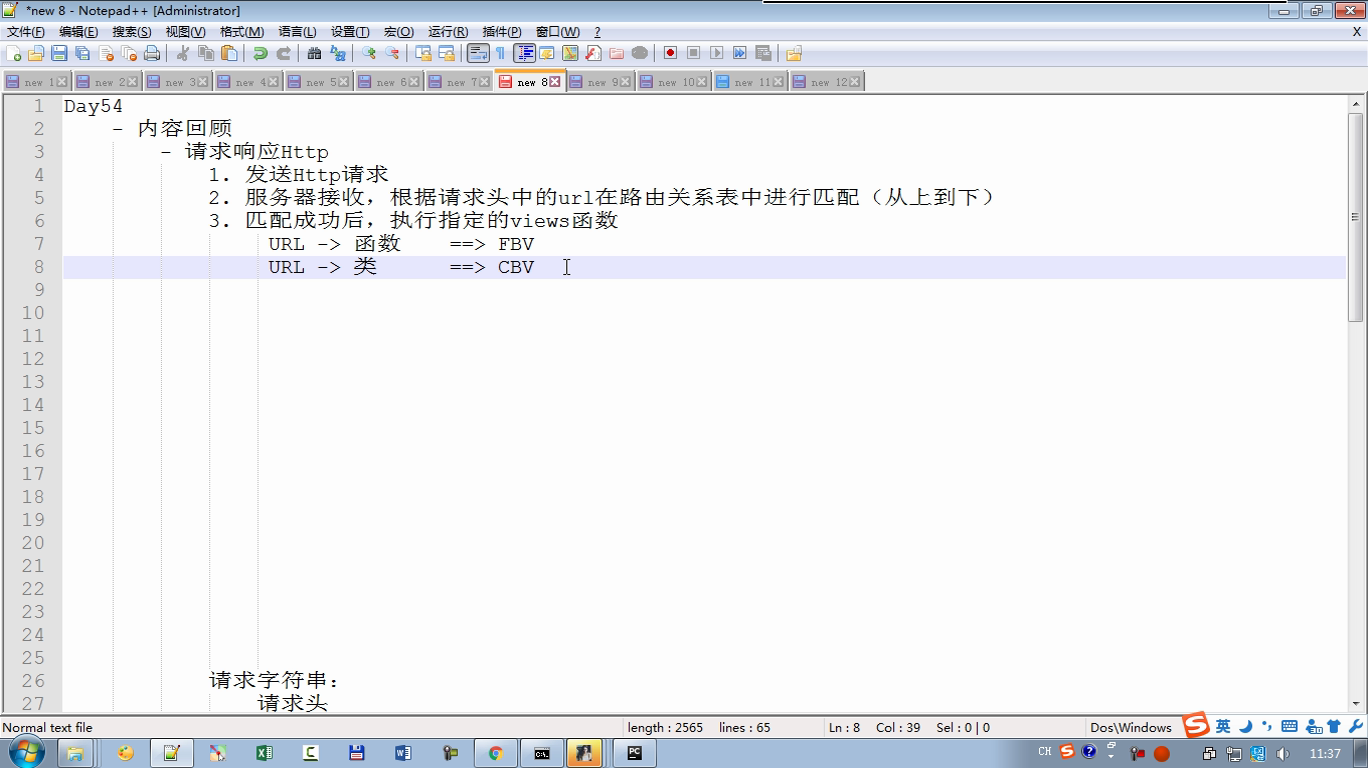Switch to the new 11 tab
Viewport: 1368px width, 768px height.
[x=751, y=82]
